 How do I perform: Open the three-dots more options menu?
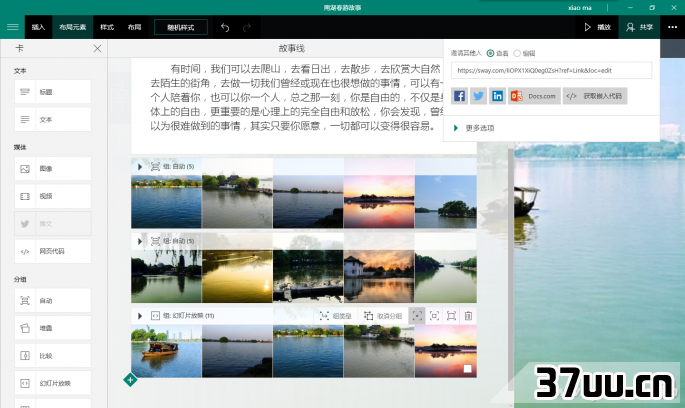672,27
